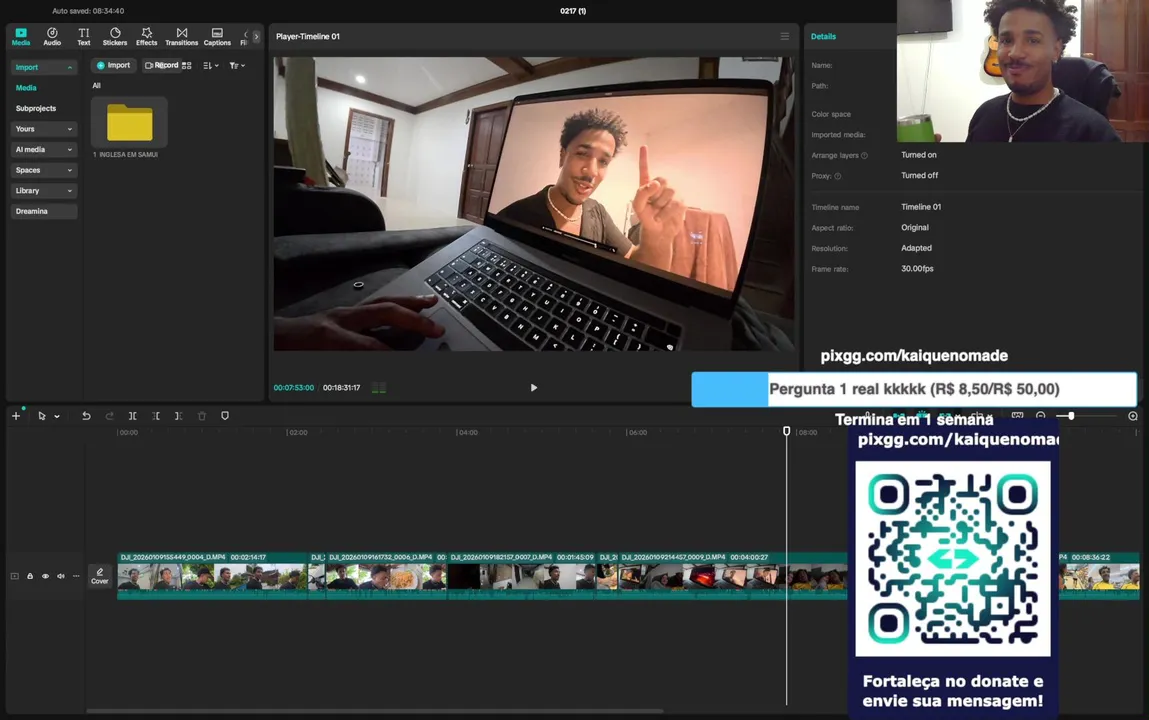Switch to the Transitions tab
Image resolution: width=1149 pixels, height=720 pixels.
coord(182,37)
